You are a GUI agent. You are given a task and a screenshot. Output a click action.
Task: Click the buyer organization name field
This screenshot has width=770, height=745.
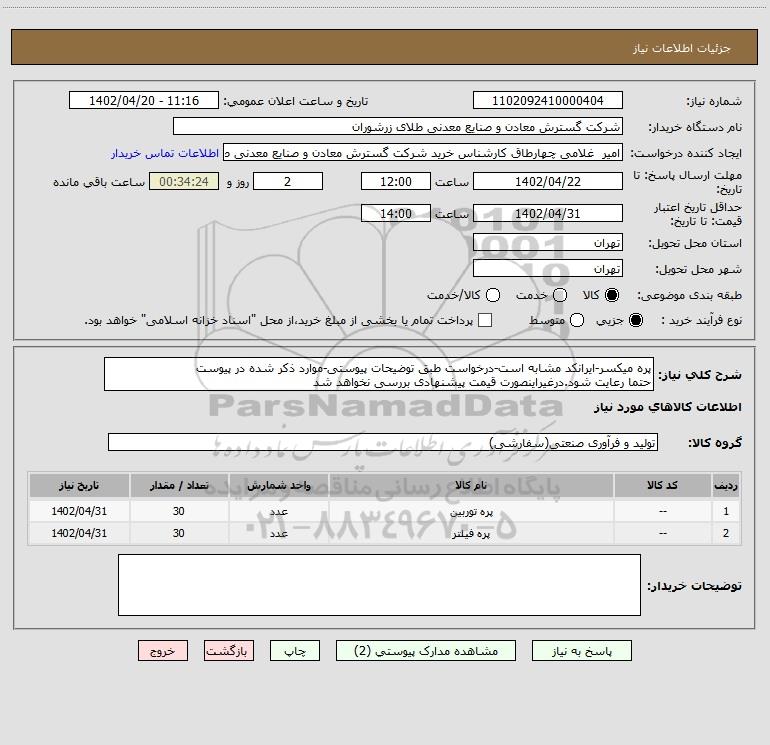click(398, 127)
